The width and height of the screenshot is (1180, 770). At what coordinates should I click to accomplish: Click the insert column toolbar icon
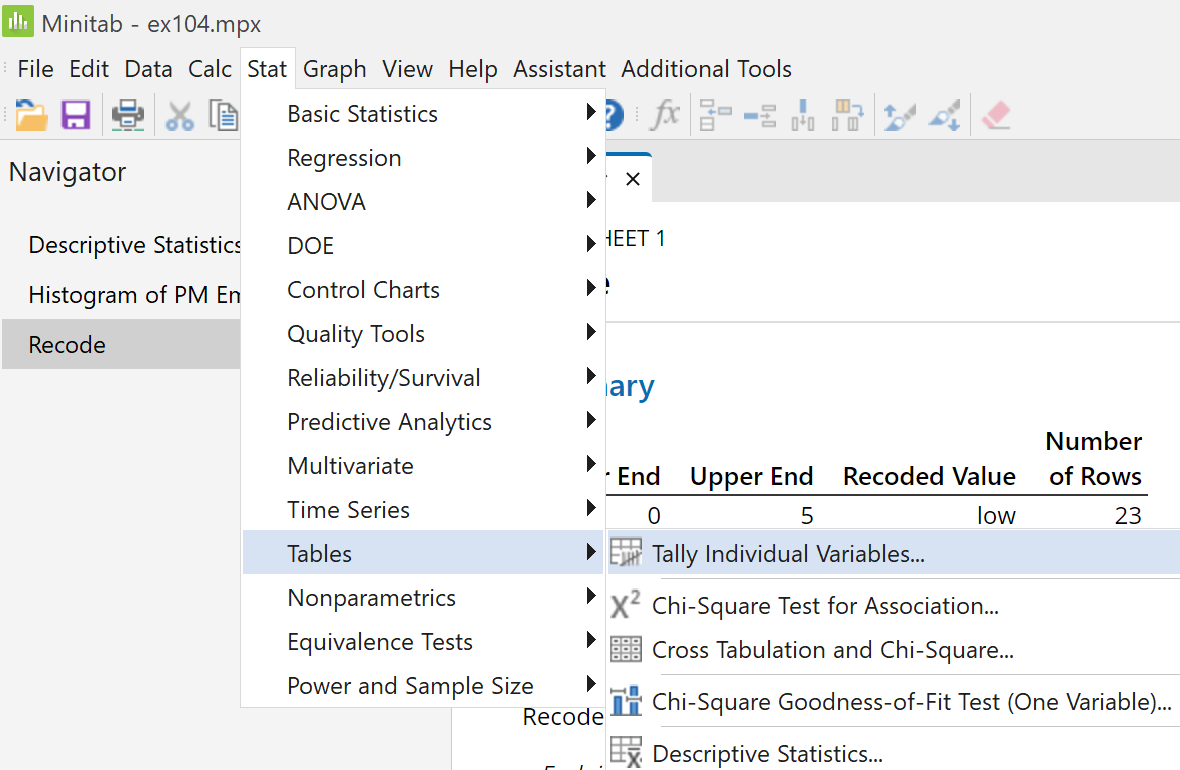tap(803, 115)
